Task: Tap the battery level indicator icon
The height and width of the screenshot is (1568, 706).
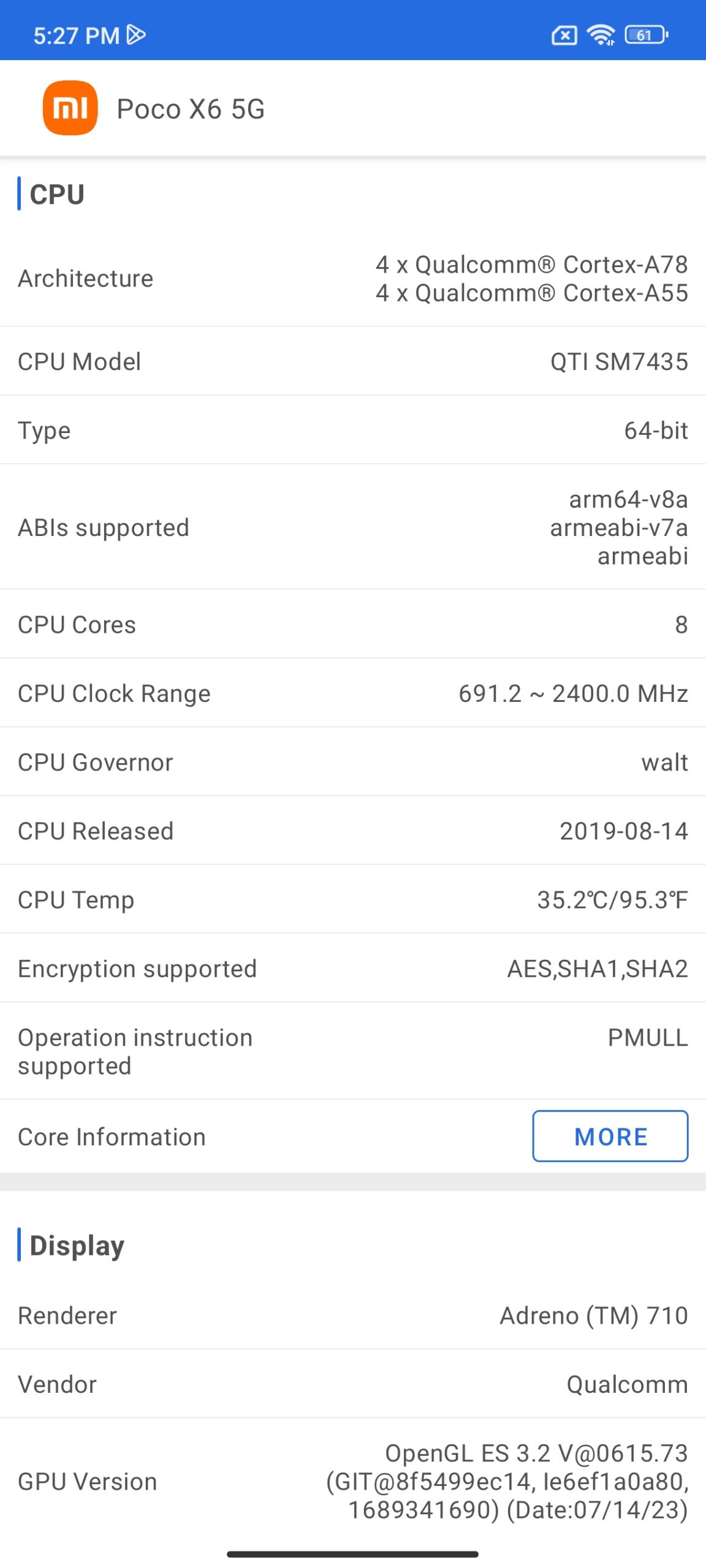Action: point(647,35)
